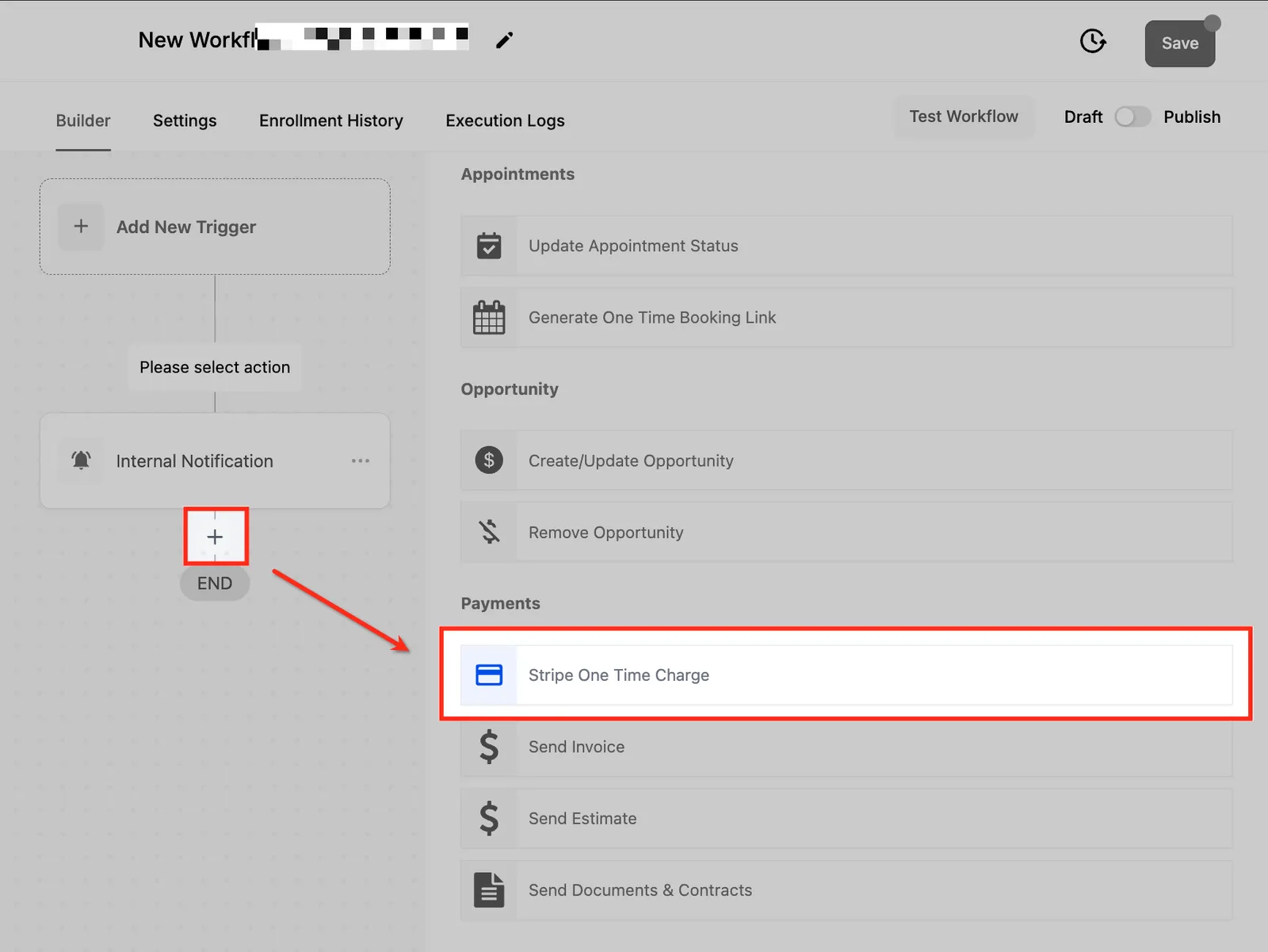Click the Save button
The image size is (1268, 952).
tap(1180, 44)
